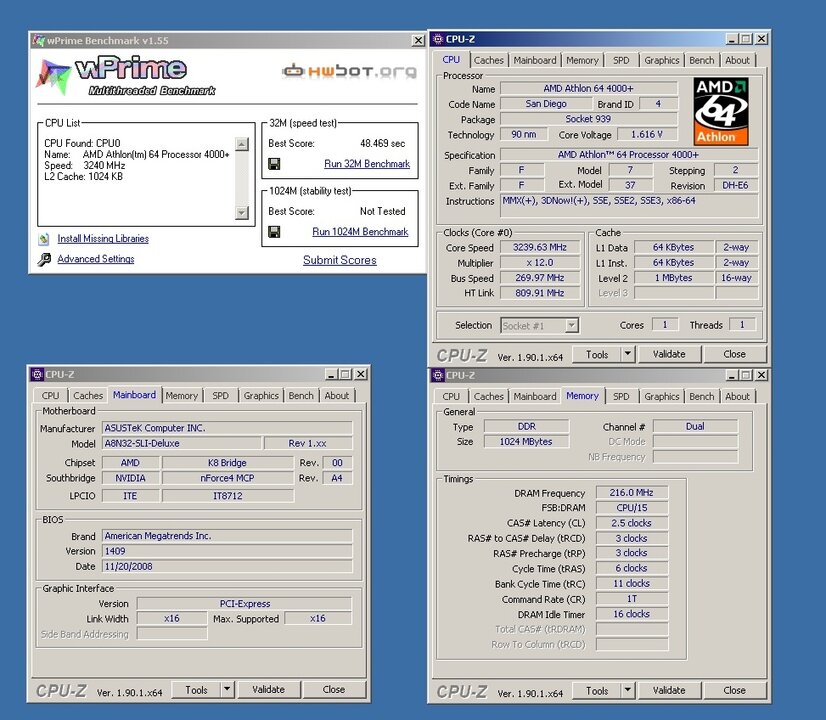Switch to CPU tab in the Memory window
This screenshot has height=720, width=826.
point(451,396)
